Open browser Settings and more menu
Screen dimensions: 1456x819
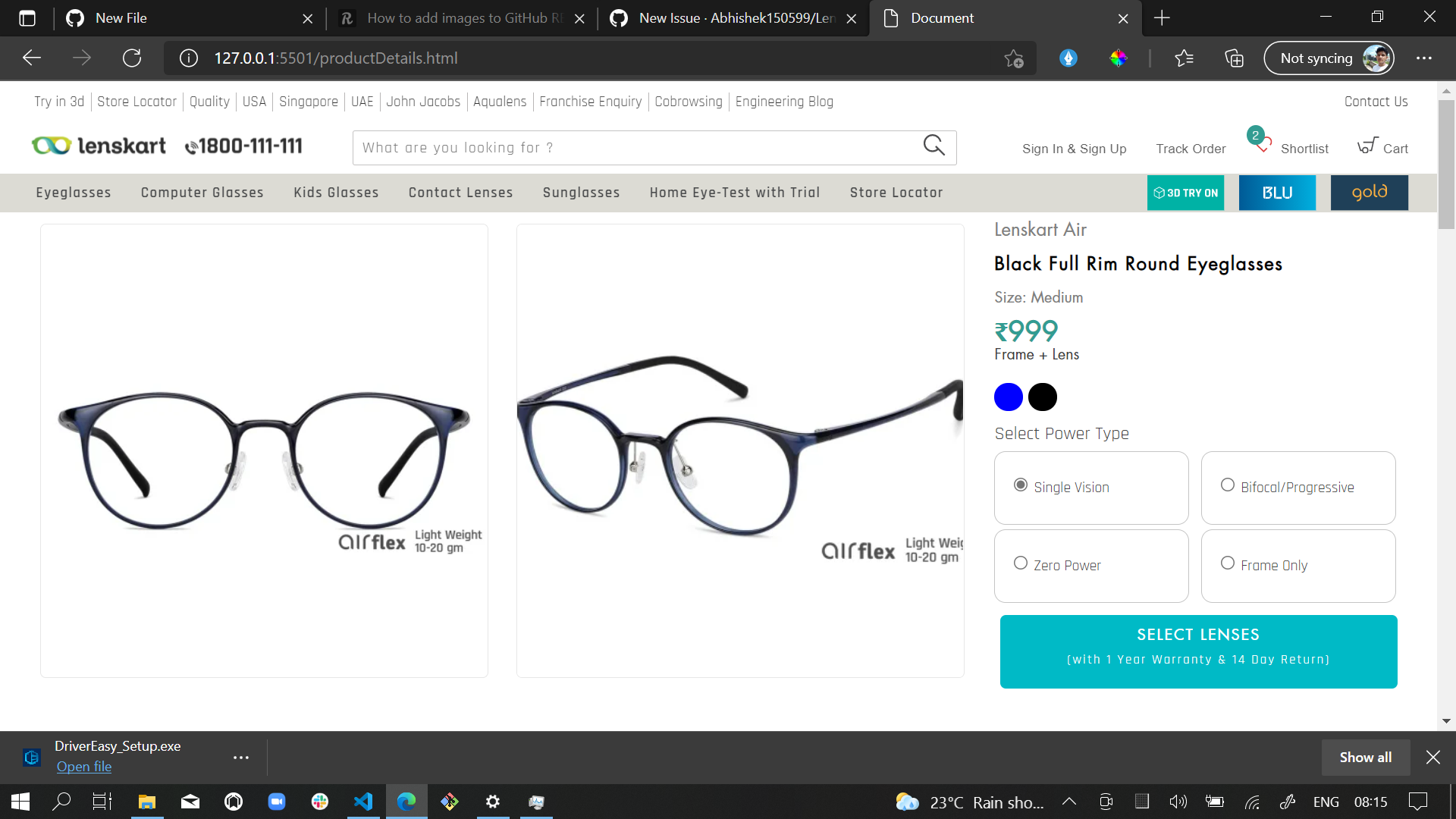click(x=1424, y=58)
